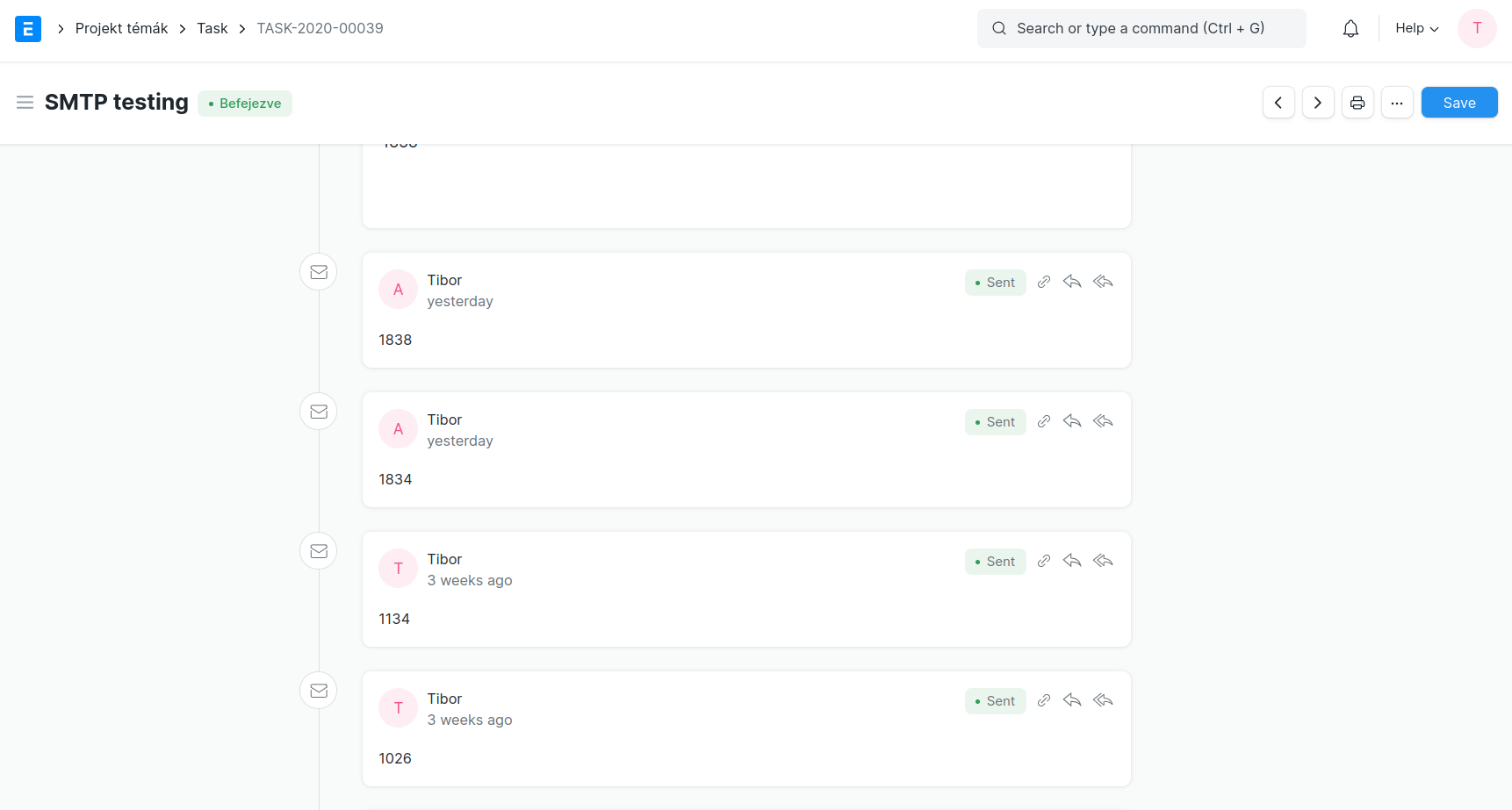The width and height of the screenshot is (1512, 810).
Task: Go to Projekt témák breadcrumb
Action: pos(121,29)
